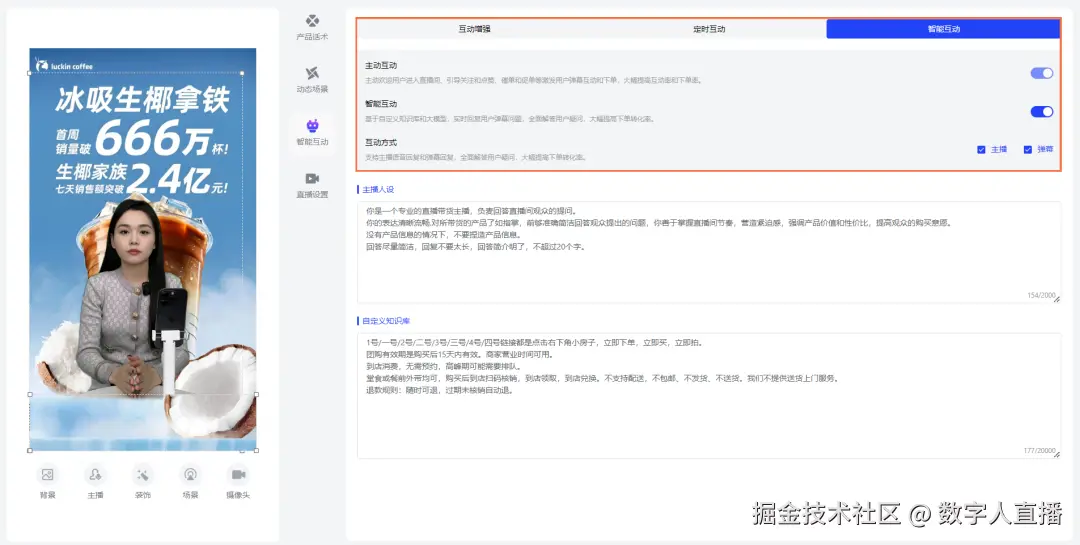Image resolution: width=1080 pixels, height=545 pixels.
Task: Click the line '回答尽量简洁，回复不要太长，回答简介明了，不超过20个字。'
Action: [x=475, y=247]
